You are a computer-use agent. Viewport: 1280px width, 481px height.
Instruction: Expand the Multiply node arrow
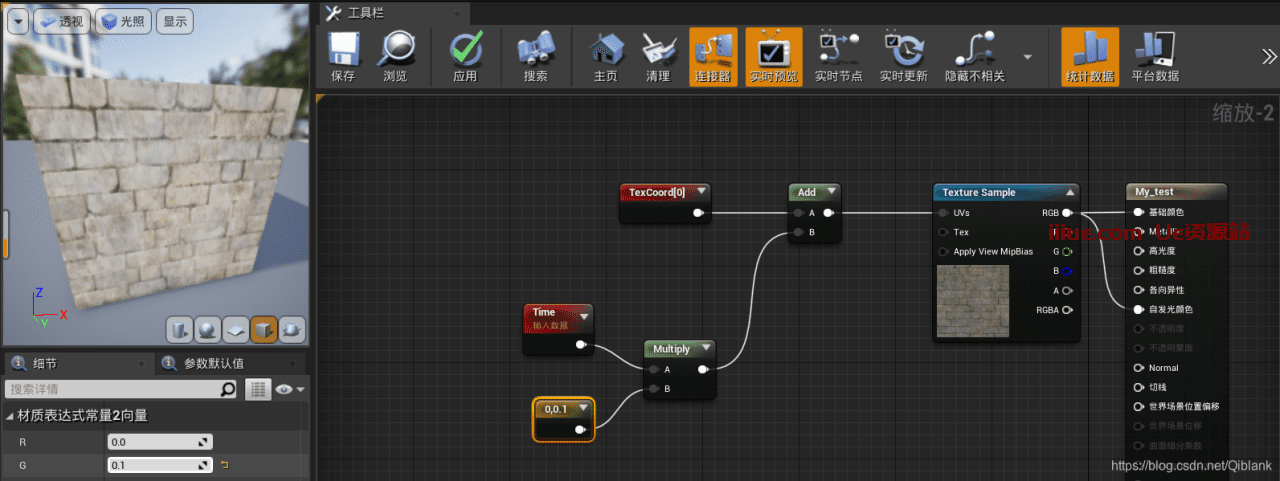[706, 349]
